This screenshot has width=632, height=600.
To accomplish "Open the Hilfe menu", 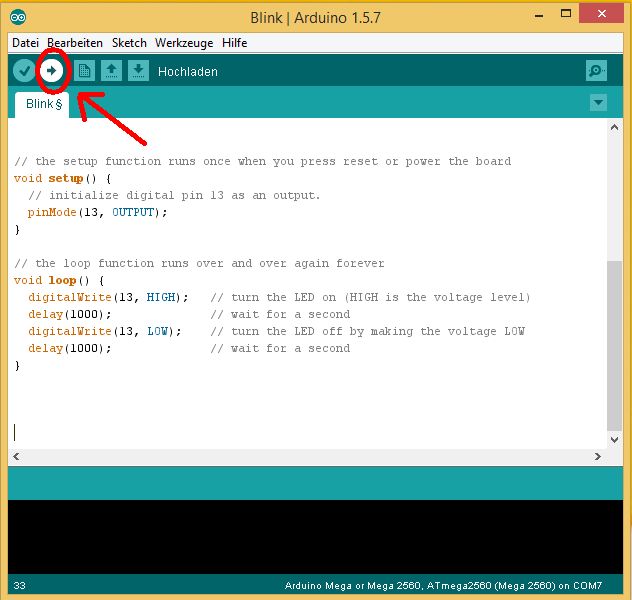I will pos(235,43).
